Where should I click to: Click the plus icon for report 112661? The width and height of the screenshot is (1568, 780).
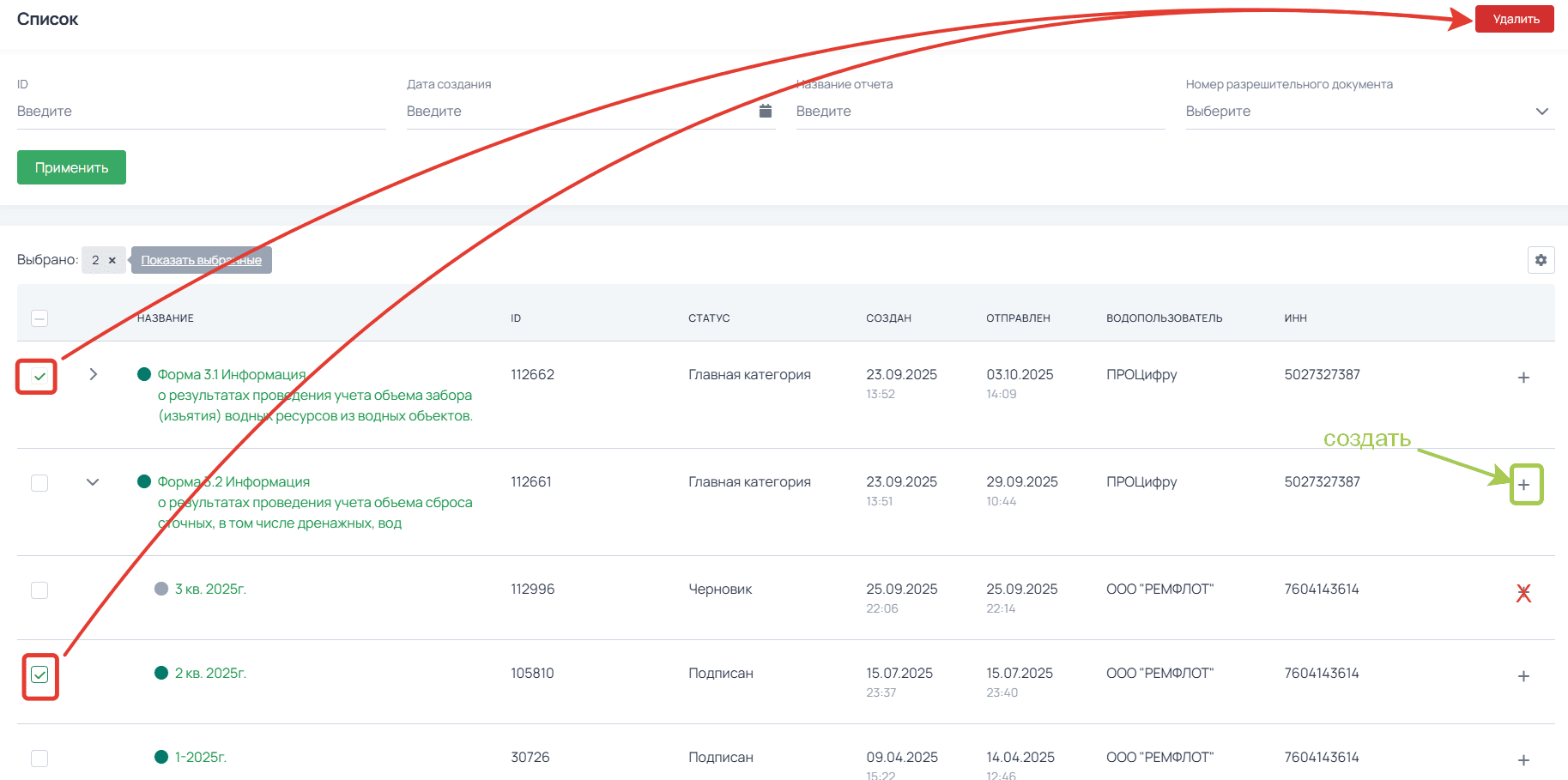pyautogui.click(x=1523, y=485)
